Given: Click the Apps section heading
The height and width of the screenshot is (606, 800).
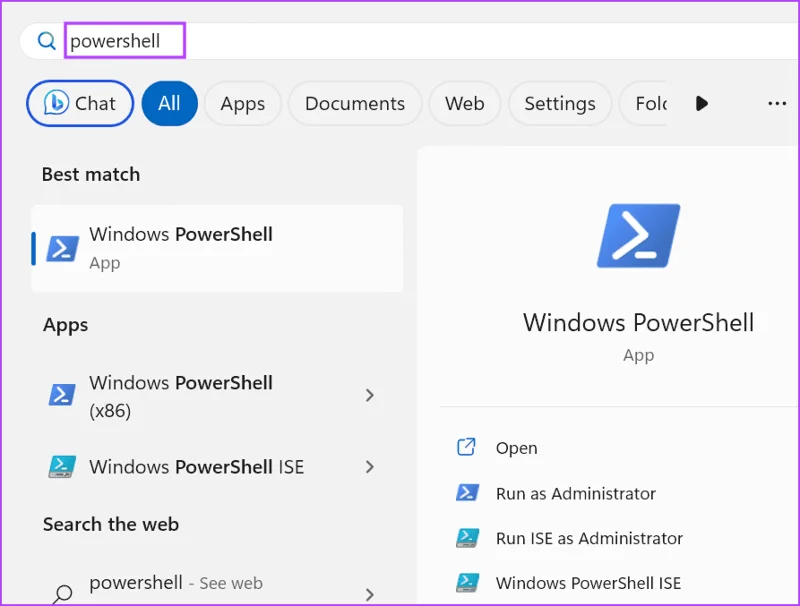Looking at the screenshot, I should [x=65, y=325].
